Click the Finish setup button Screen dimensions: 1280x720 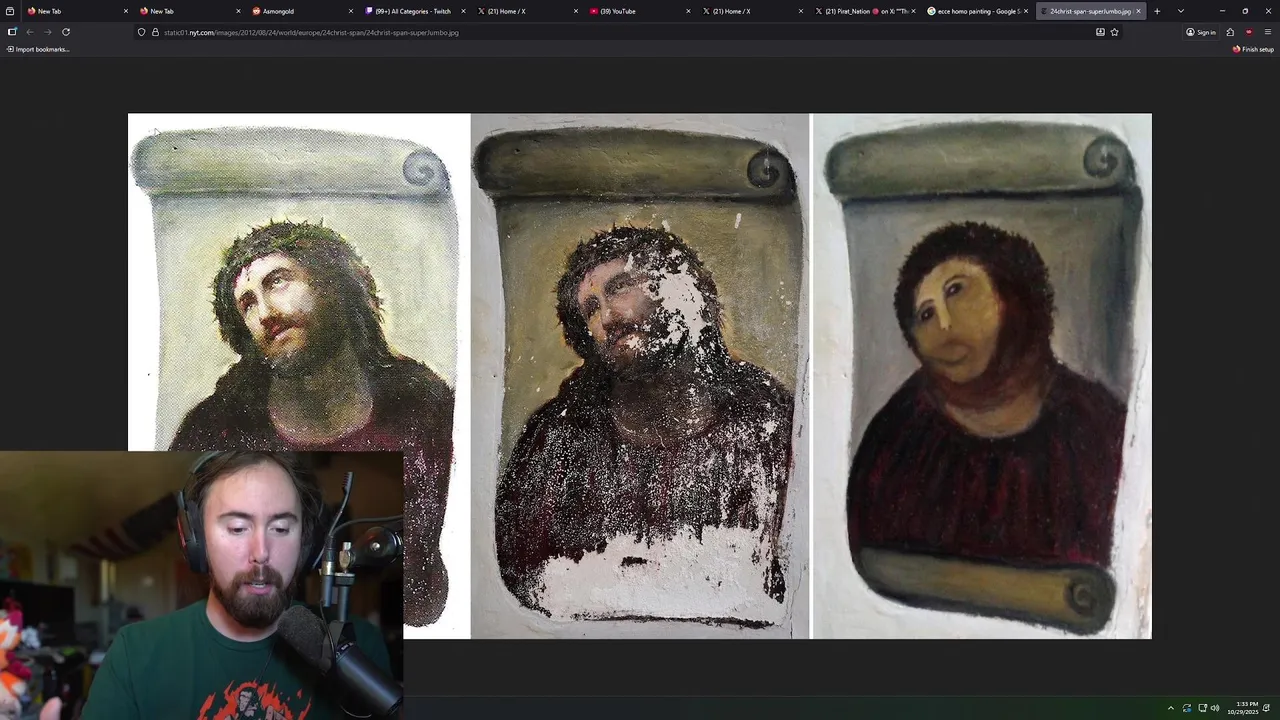1253,49
